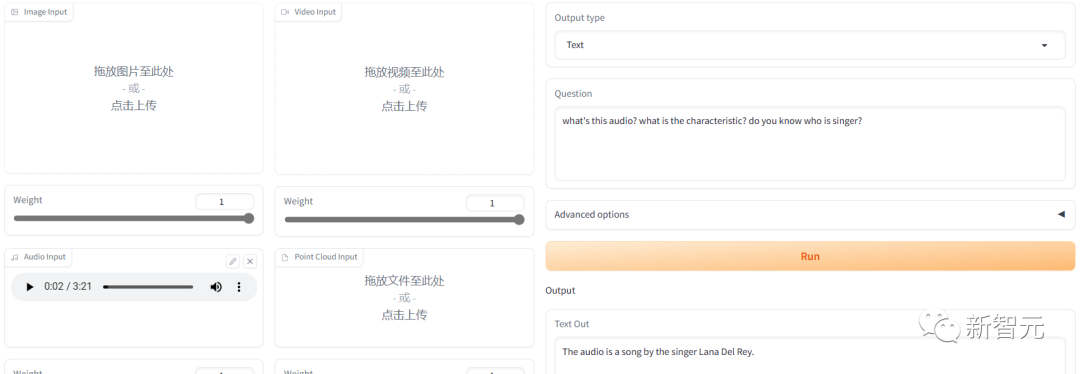Run the model with Run button

tap(810, 256)
